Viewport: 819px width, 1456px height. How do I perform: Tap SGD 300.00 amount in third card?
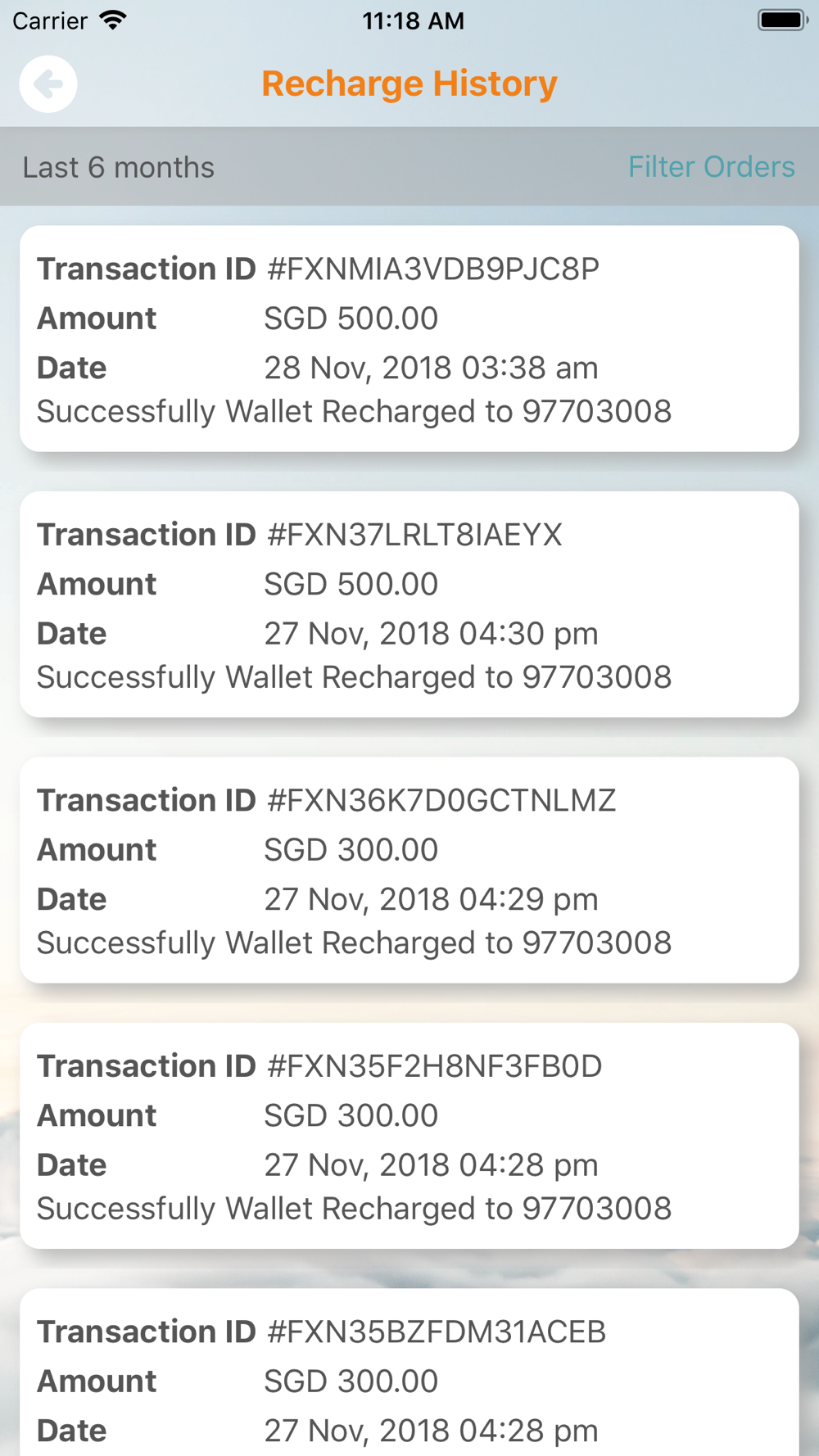pyautogui.click(x=351, y=850)
